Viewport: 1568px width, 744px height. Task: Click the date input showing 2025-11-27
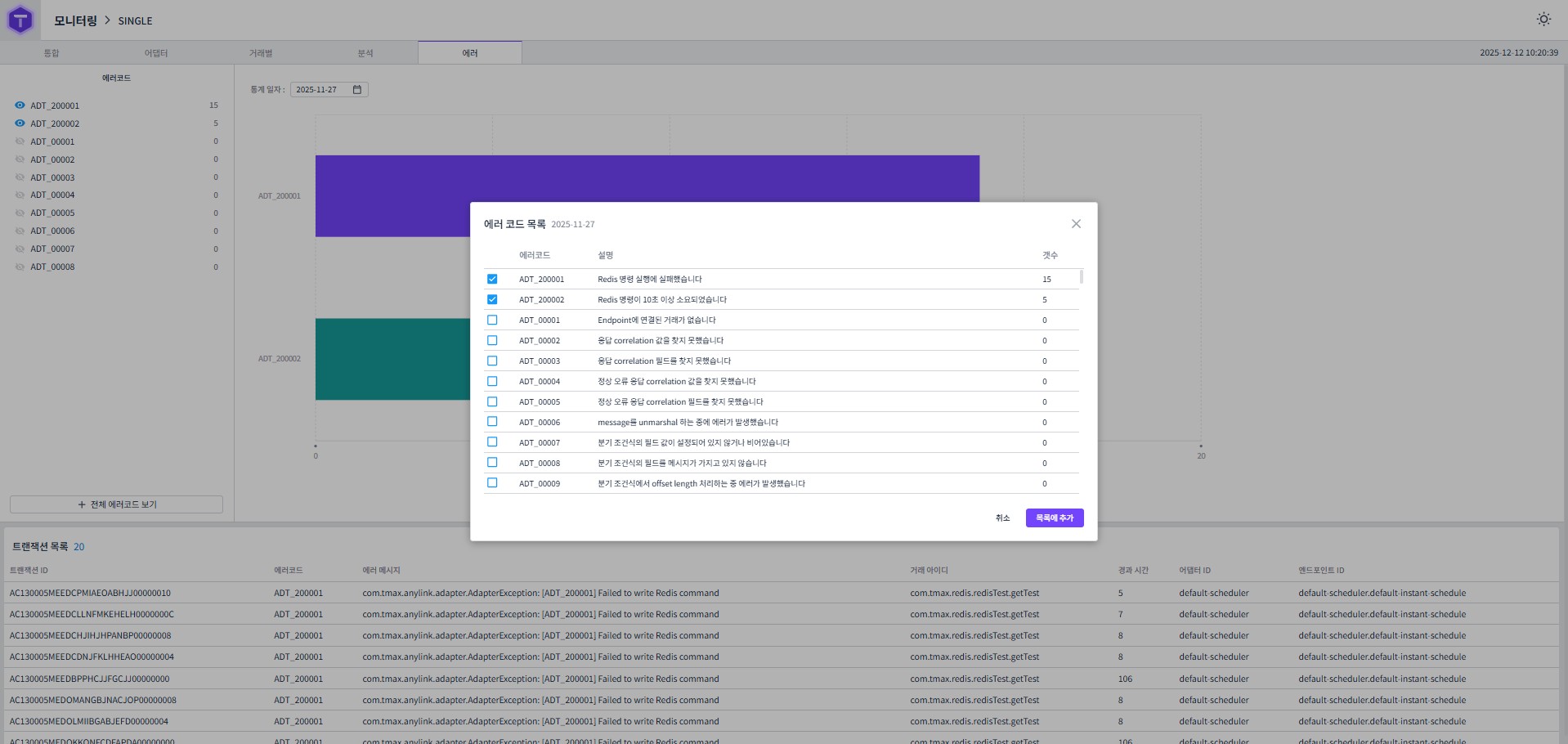point(320,90)
